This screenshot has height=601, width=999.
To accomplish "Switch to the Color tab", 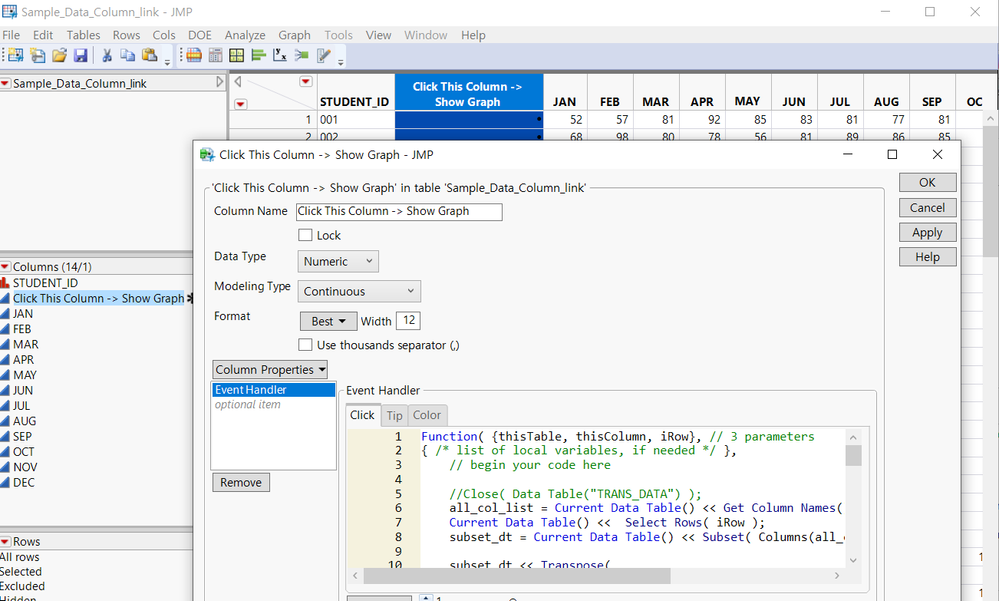I will [x=426, y=416].
